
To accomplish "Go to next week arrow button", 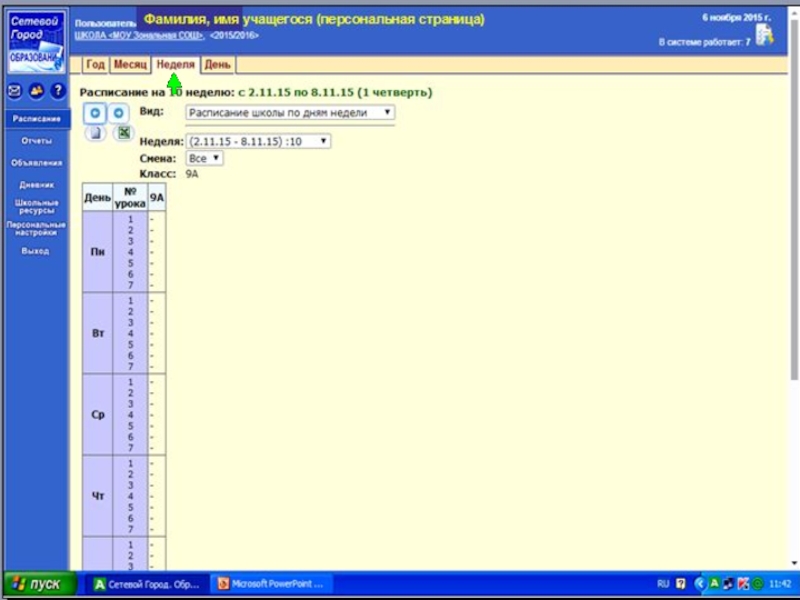I will pyautogui.click(x=118, y=113).
